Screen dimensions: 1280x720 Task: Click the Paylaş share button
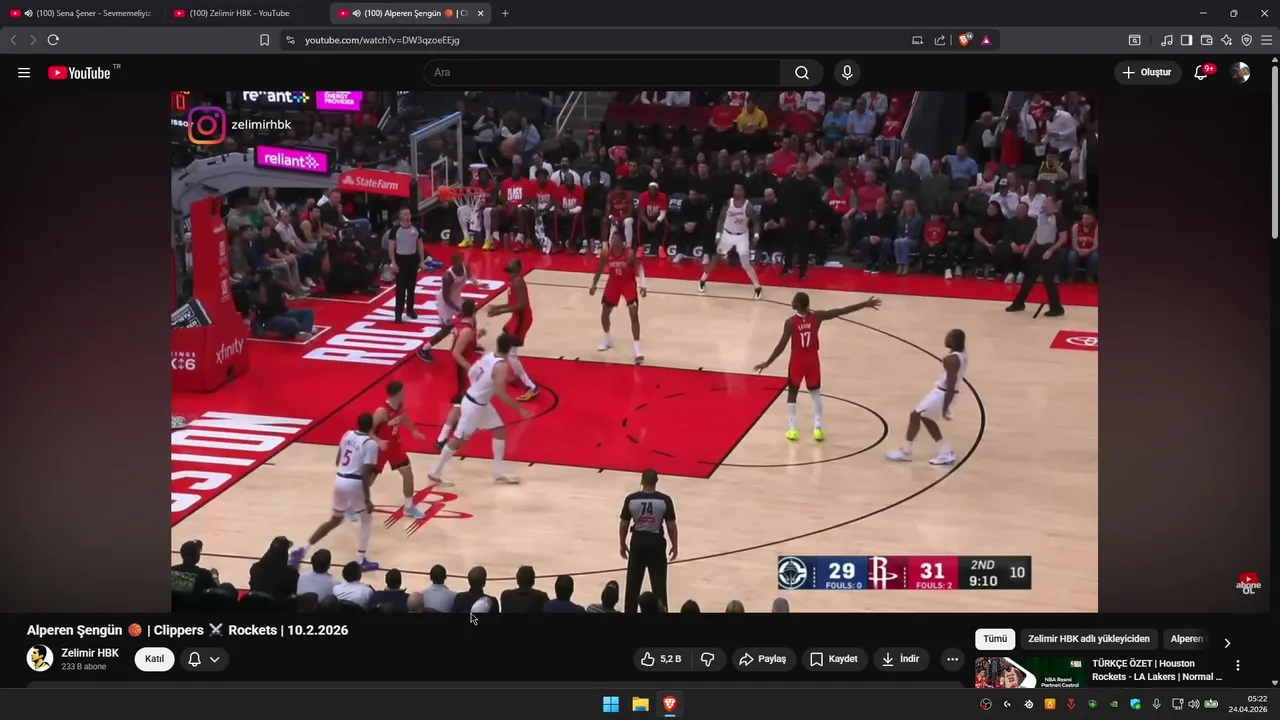[763, 659]
